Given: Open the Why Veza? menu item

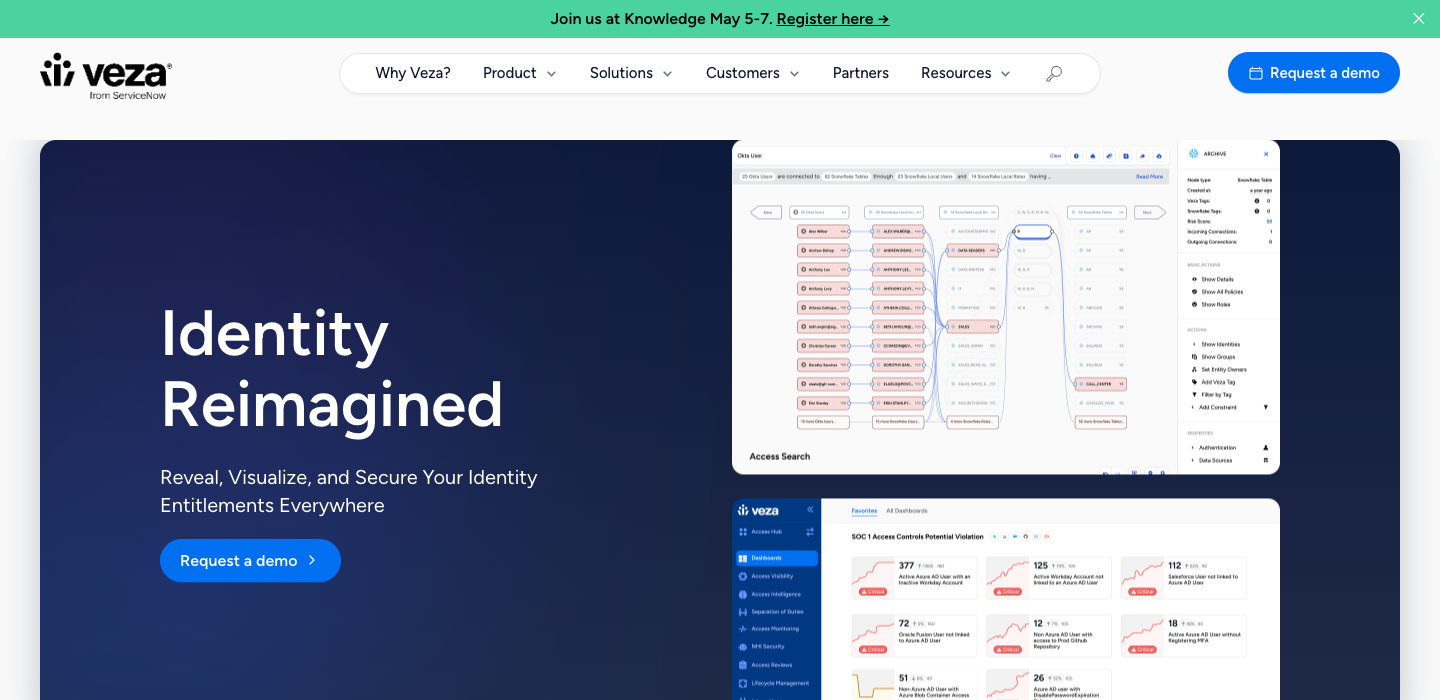Looking at the screenshot, I should (x=412, y=73).
